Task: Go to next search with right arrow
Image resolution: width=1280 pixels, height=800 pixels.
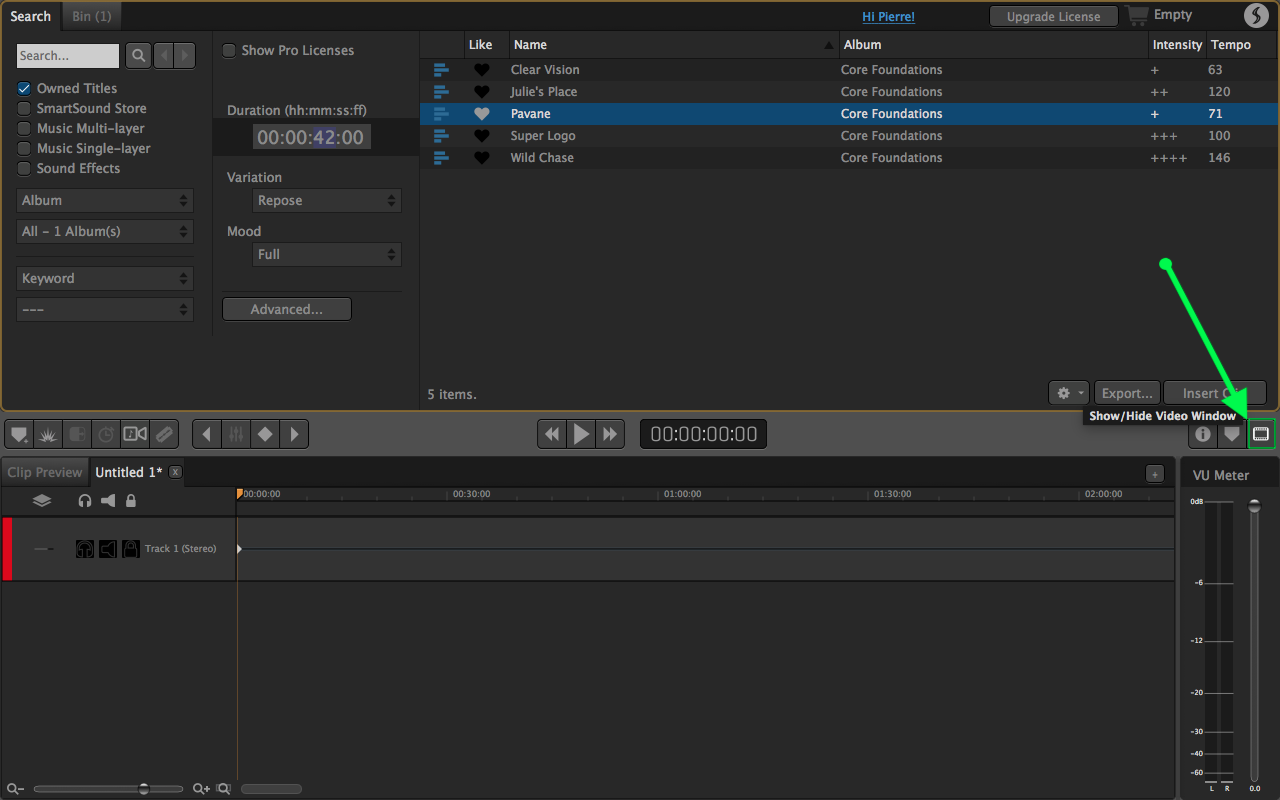Action: tap(185, 55)
